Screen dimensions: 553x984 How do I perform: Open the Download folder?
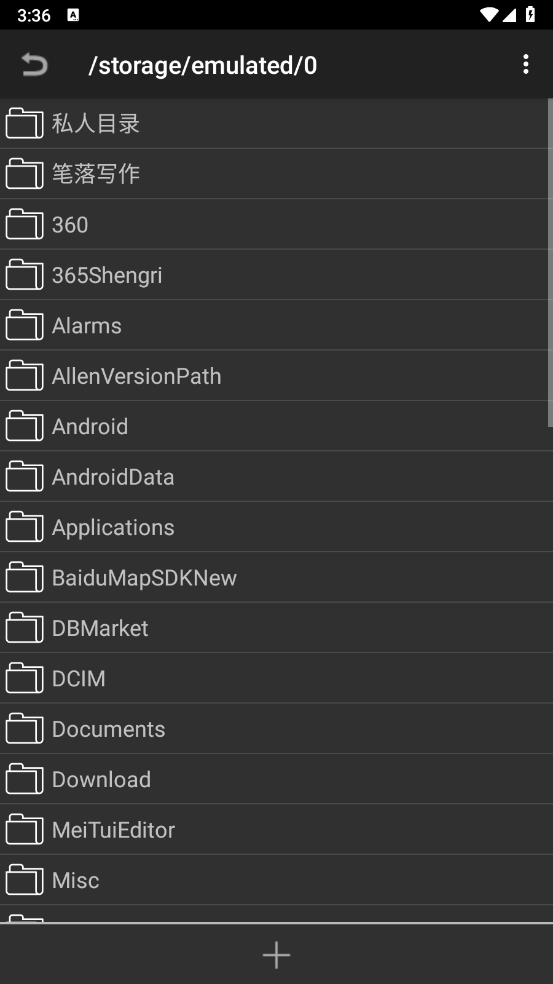pos(276,779)
